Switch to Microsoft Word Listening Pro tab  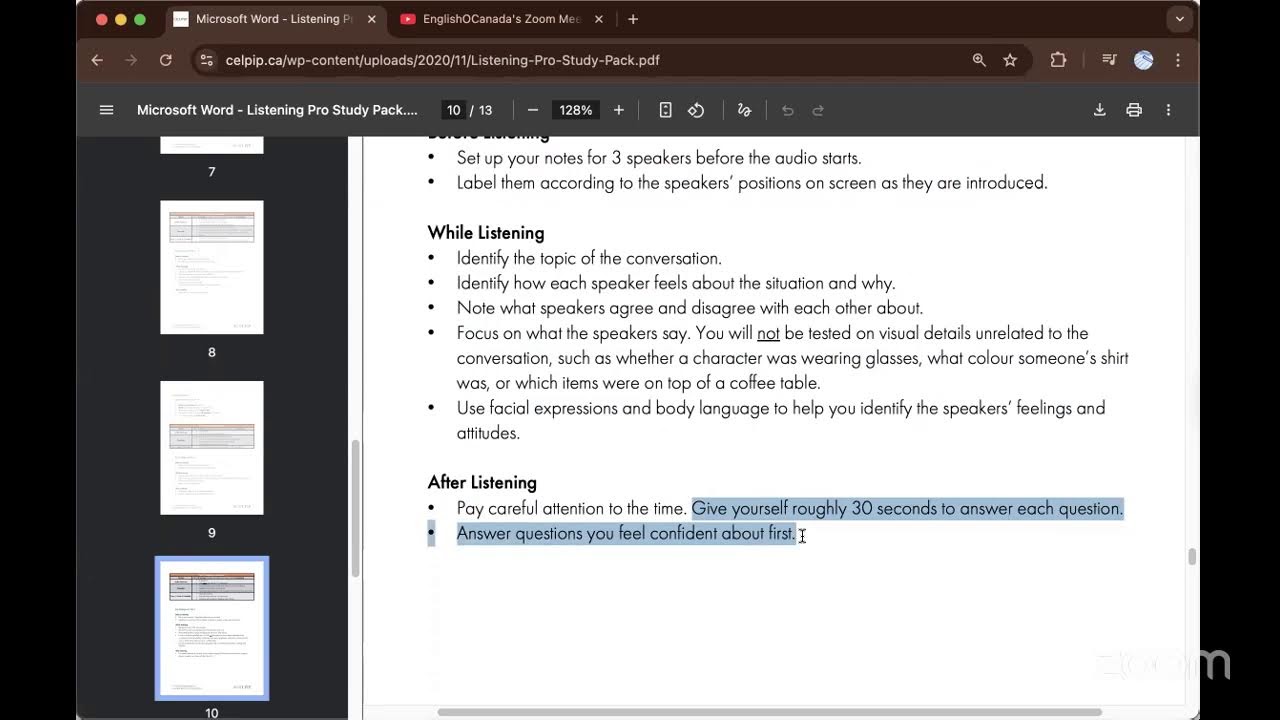pyautogui.click(x=273, y=19)
